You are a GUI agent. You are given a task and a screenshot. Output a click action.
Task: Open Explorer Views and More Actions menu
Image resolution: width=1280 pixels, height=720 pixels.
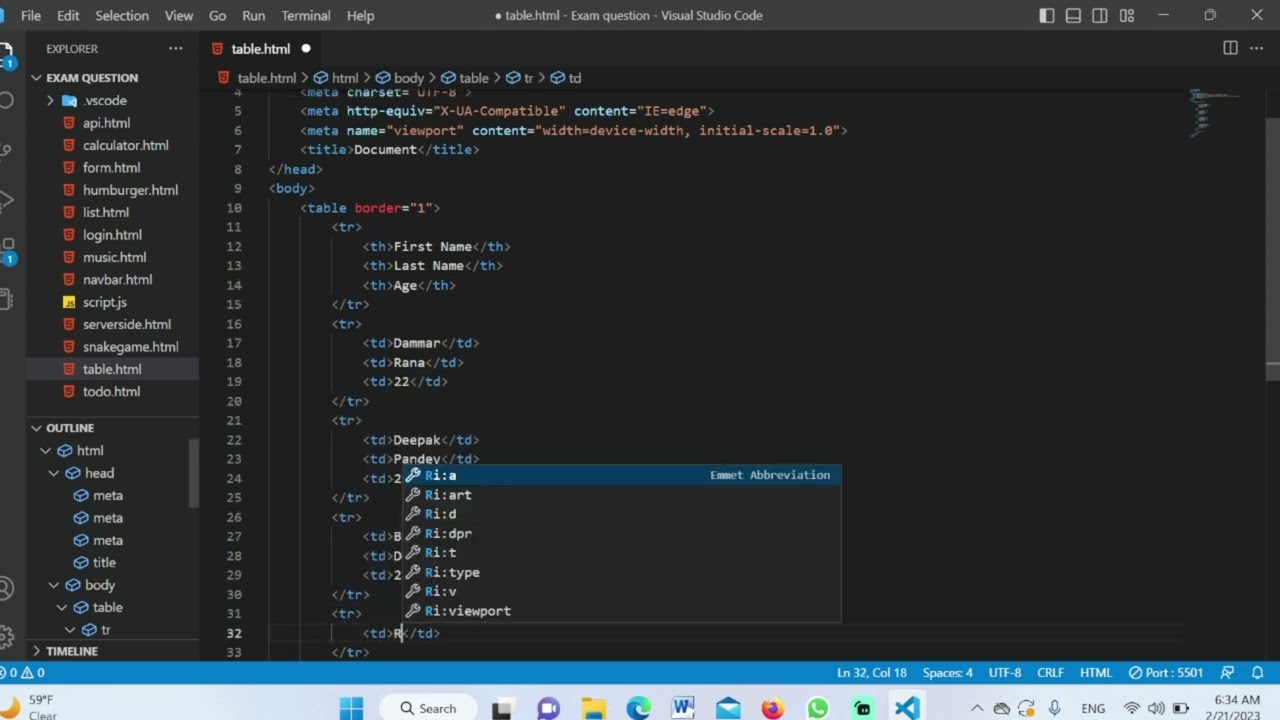(x=176, y=48)
